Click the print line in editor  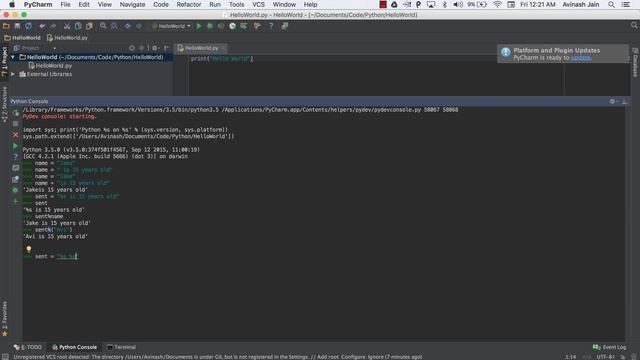[222, 59]
